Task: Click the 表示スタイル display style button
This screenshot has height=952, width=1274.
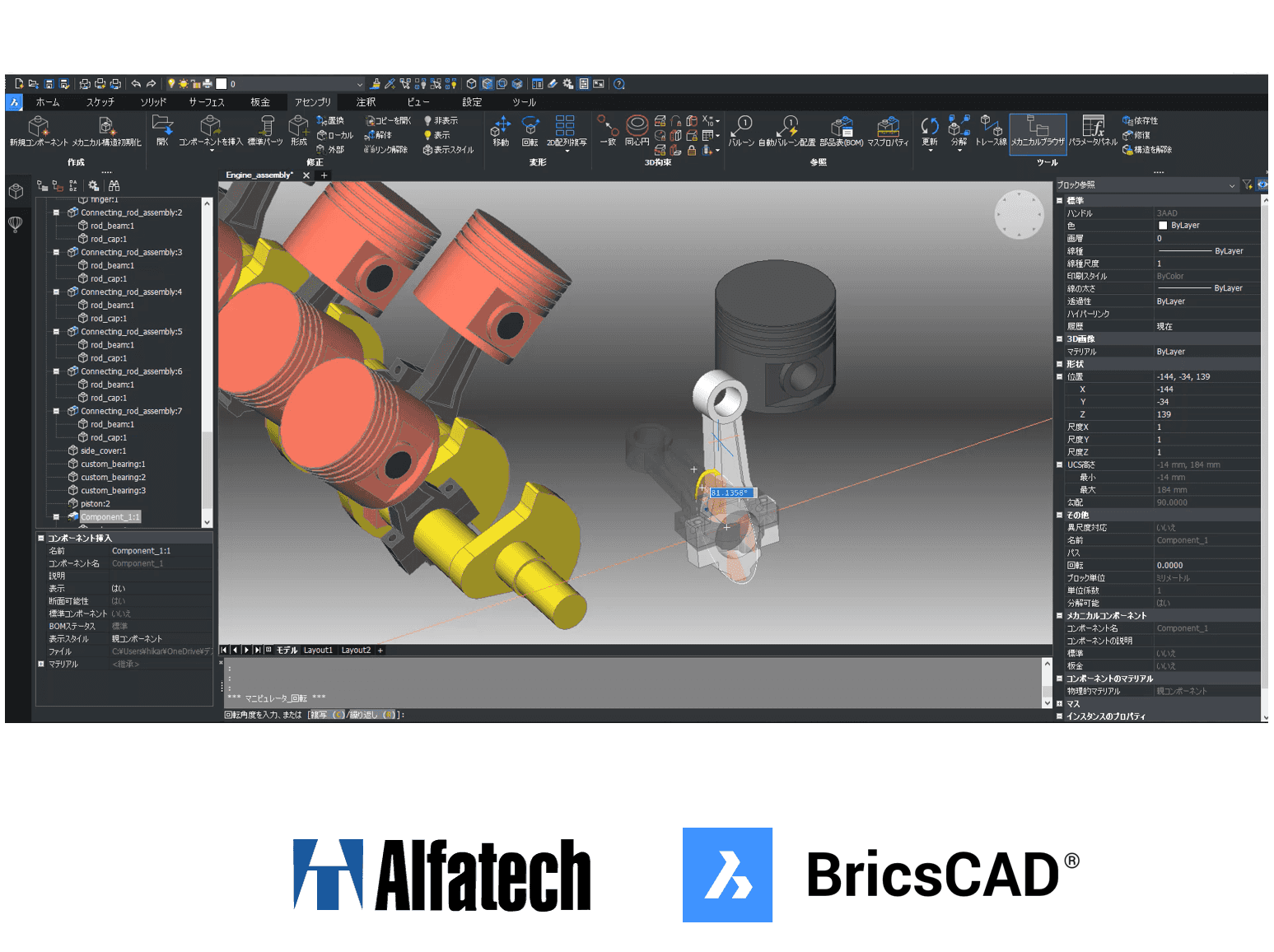Action: [x=448, y=150]
